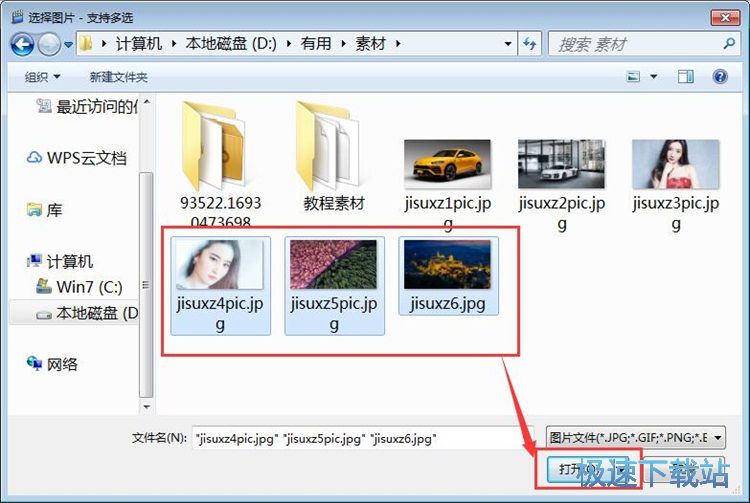Expand the arrow after 计算机 breadcrumb
Screen dimensions: 750x503
click(x=174, y=44)
